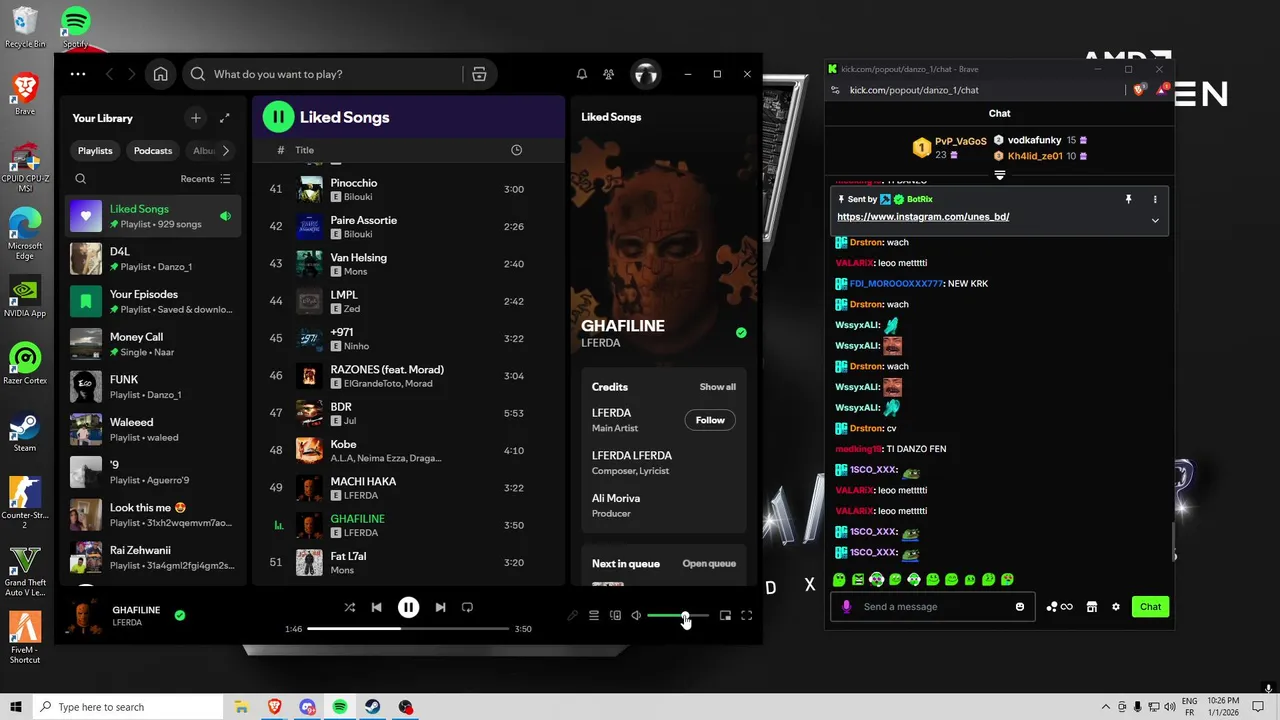
Task: Click the Windows taskbar search box
Action: coord(127,707)
